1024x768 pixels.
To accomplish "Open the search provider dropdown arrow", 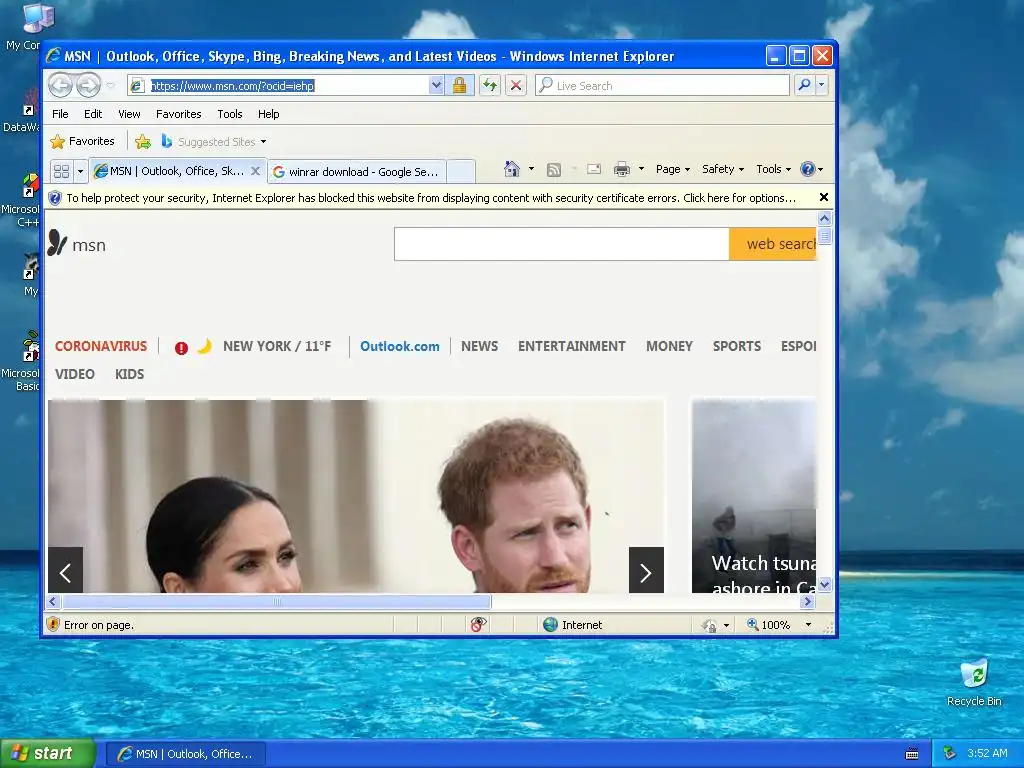I will 822,86.
